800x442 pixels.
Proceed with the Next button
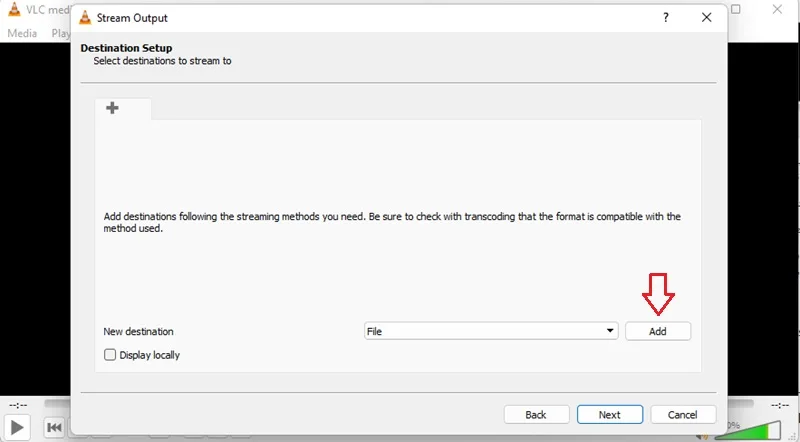[x=610, y=414]
